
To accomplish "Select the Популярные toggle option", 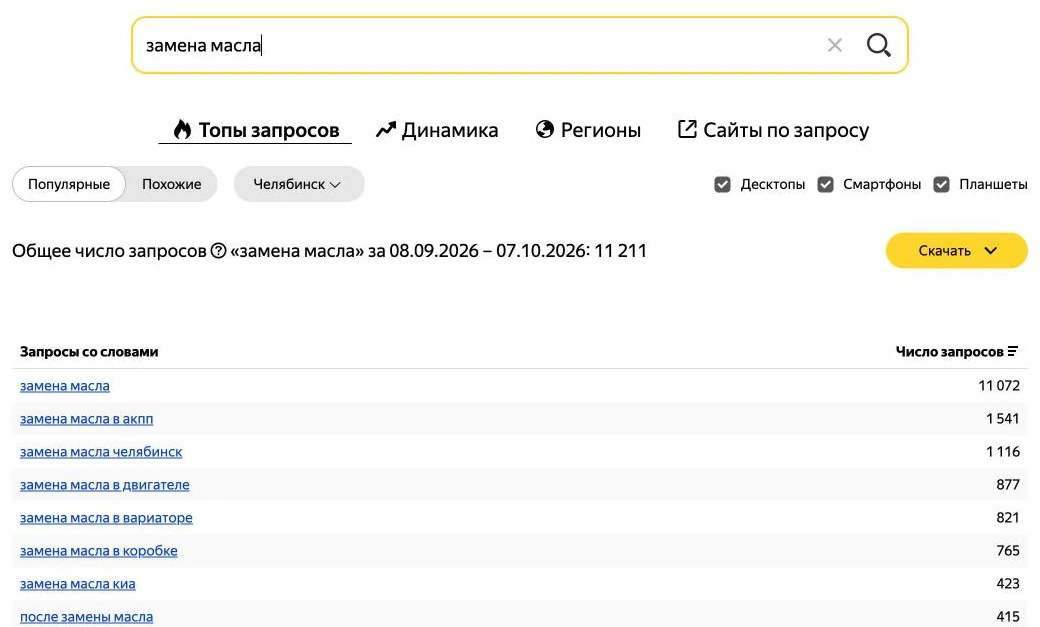I will point(69,184).
